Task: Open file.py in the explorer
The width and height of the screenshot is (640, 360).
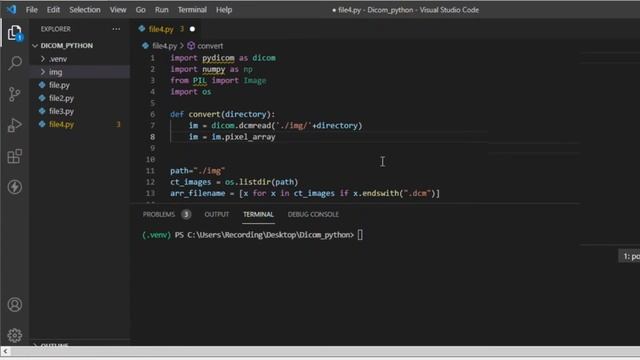Action: pyautogui.click(x=59, y=85)
